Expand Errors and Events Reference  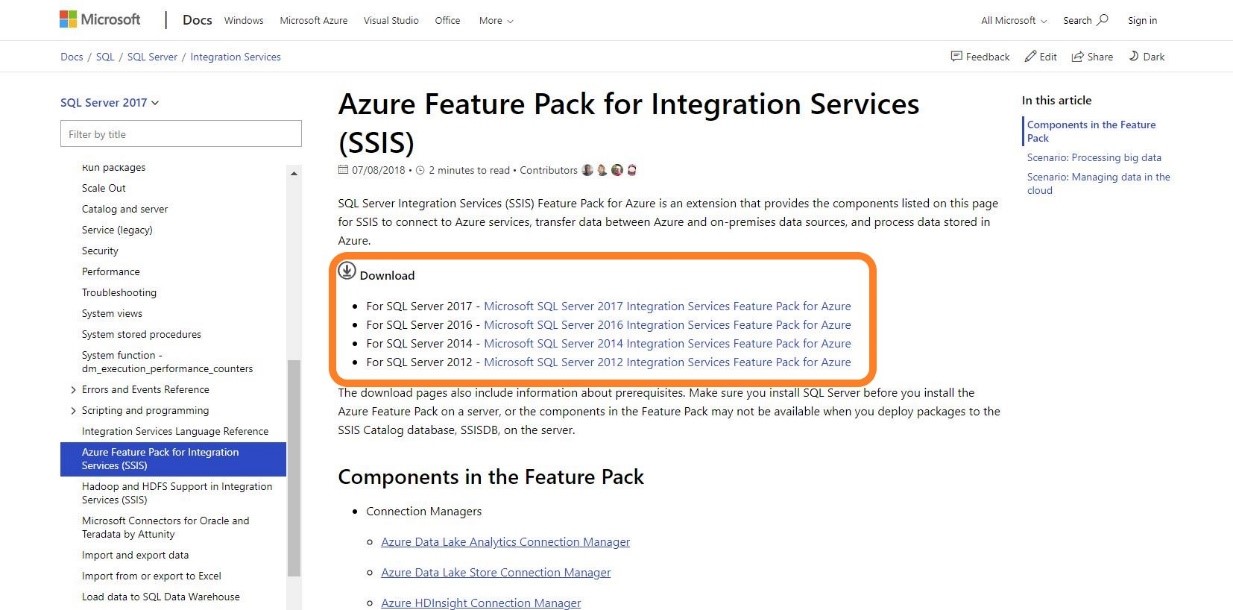coord(73,390)
